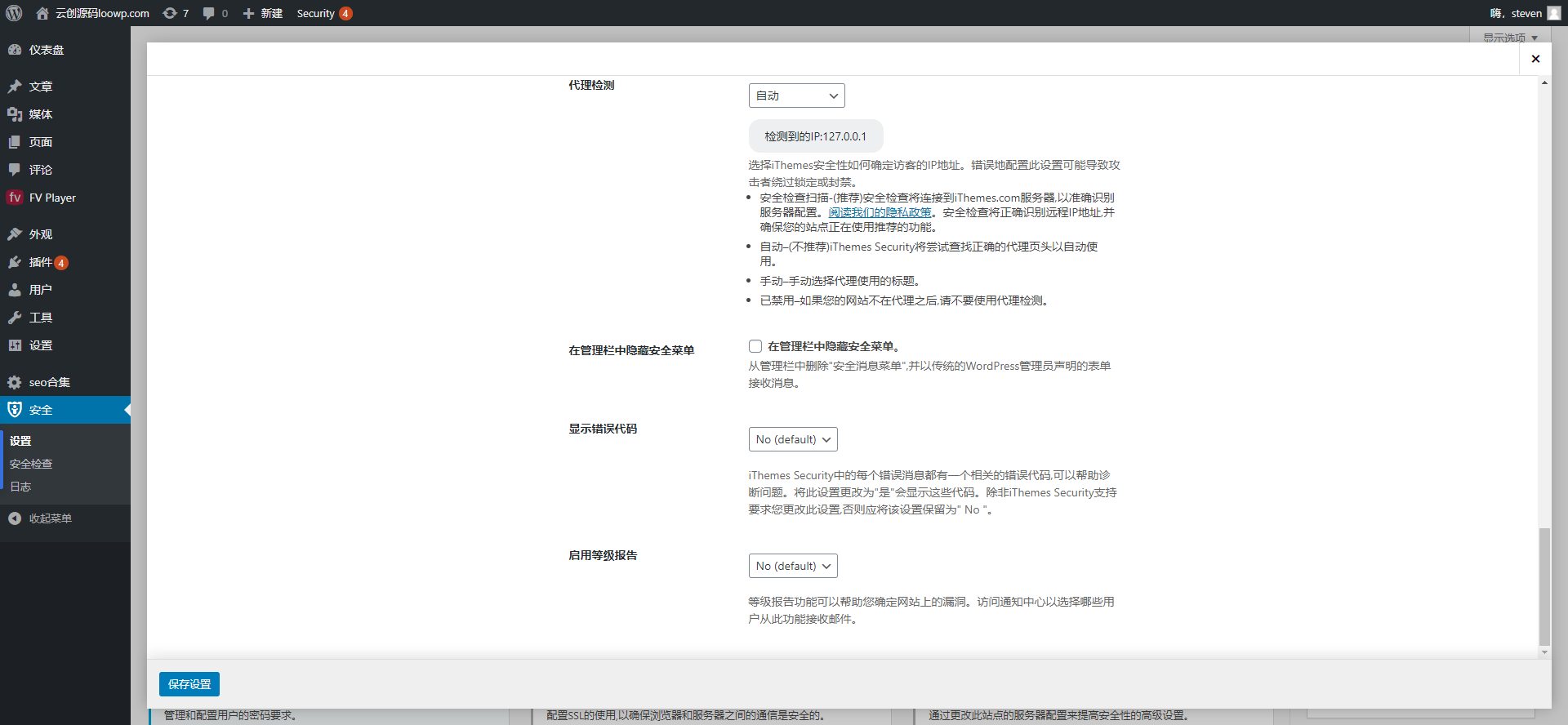Screen dimensions: 1568x725
Task: Open the 外观 appearance brush icon
Action: 15,234
